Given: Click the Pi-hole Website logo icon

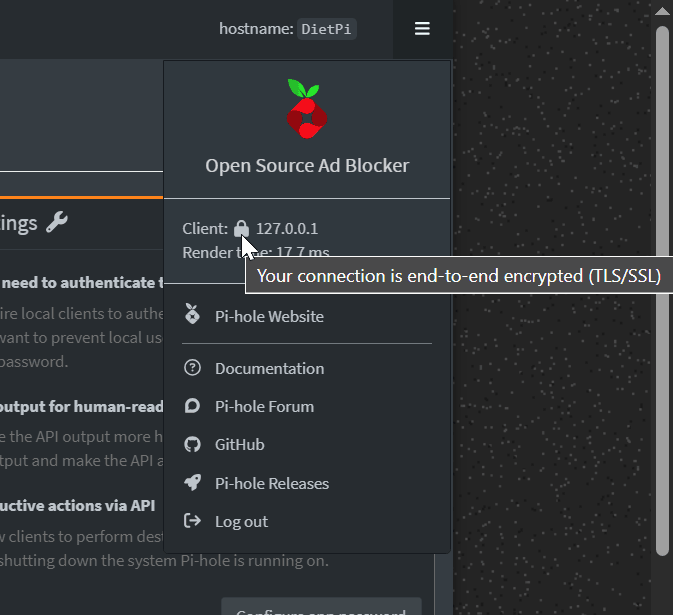Looking at the screenshot, I should tap(192, 313).
